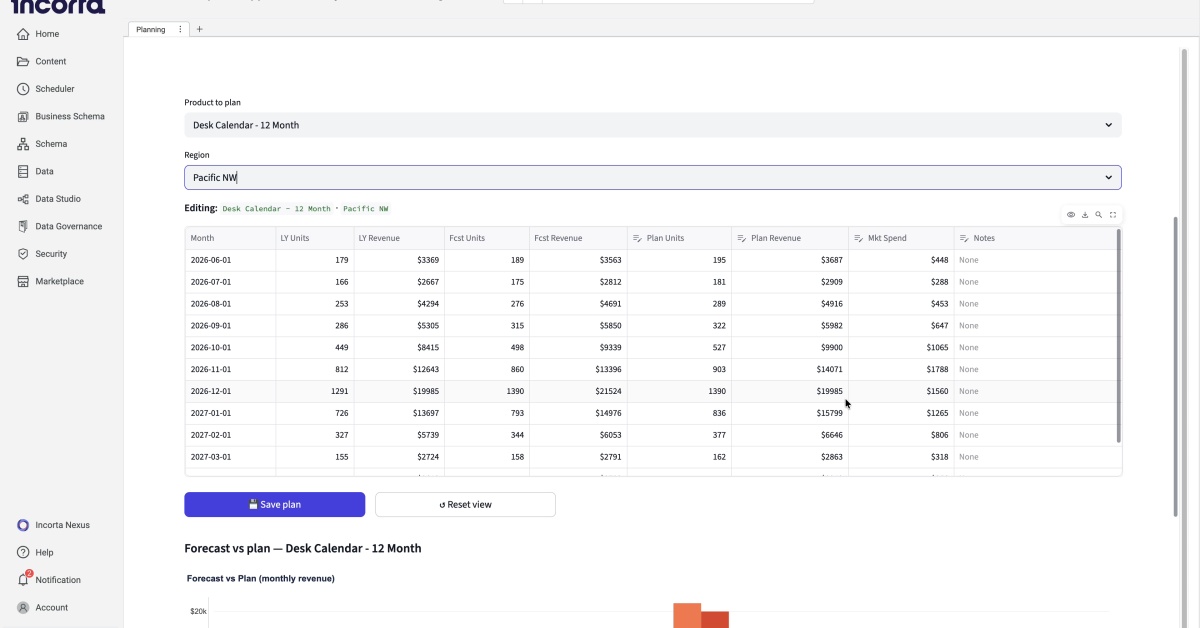Click the table's vertical scrollbar
The image size is (1200, 628).
[1118, 336]
